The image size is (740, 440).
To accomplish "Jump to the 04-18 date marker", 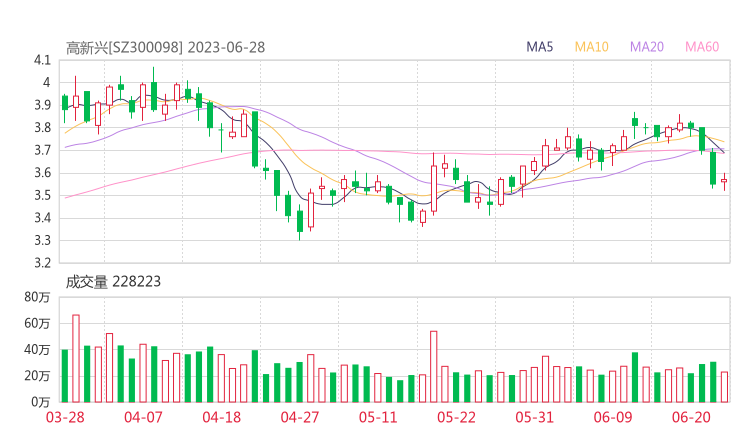I will [x=221, y=417].
